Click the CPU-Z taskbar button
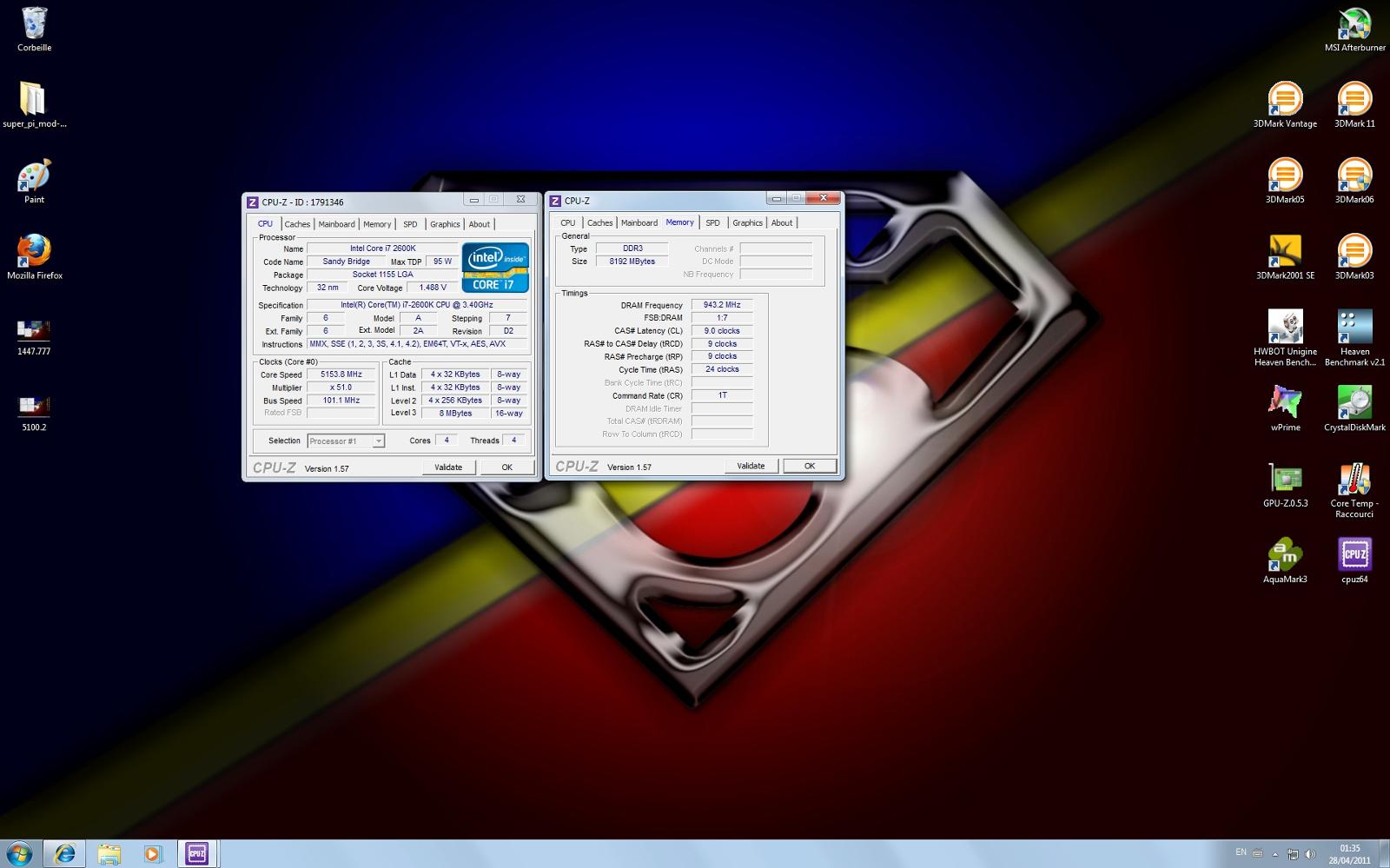The width and height of the screenshot is (1390, 868). pyautogui.click(x=197, y=853)
